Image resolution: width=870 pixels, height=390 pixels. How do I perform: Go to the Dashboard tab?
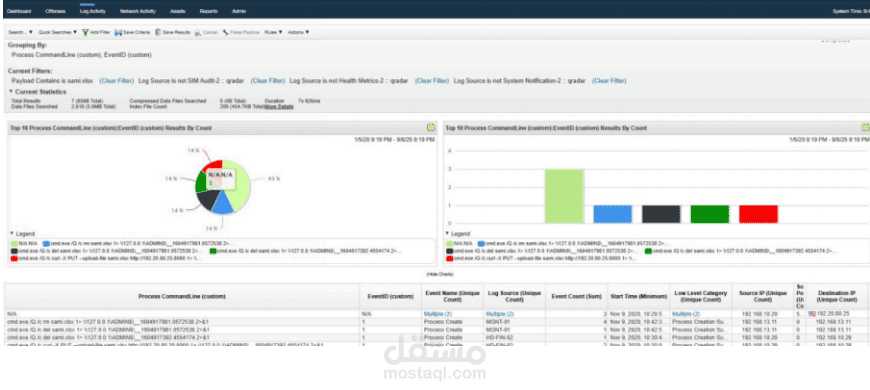point(19,11)
